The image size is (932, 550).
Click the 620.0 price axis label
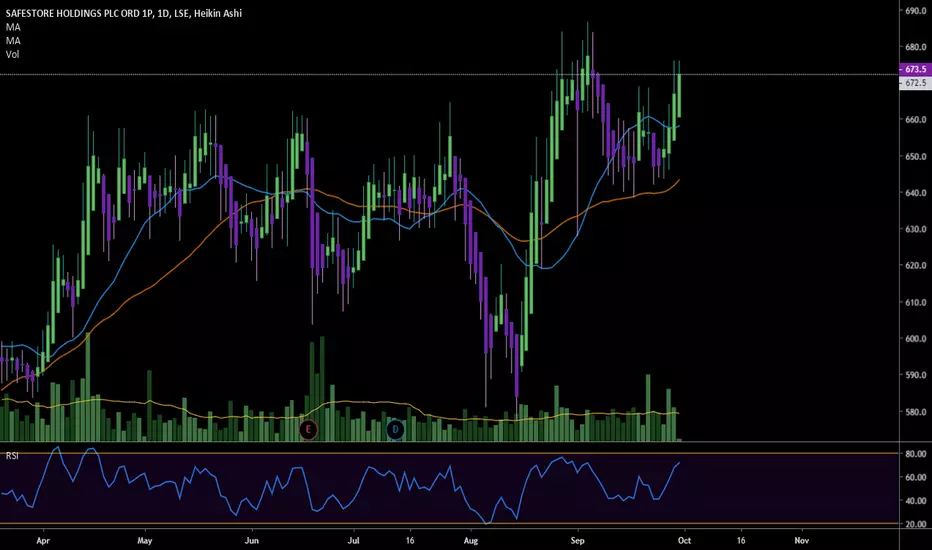point(916,265)
